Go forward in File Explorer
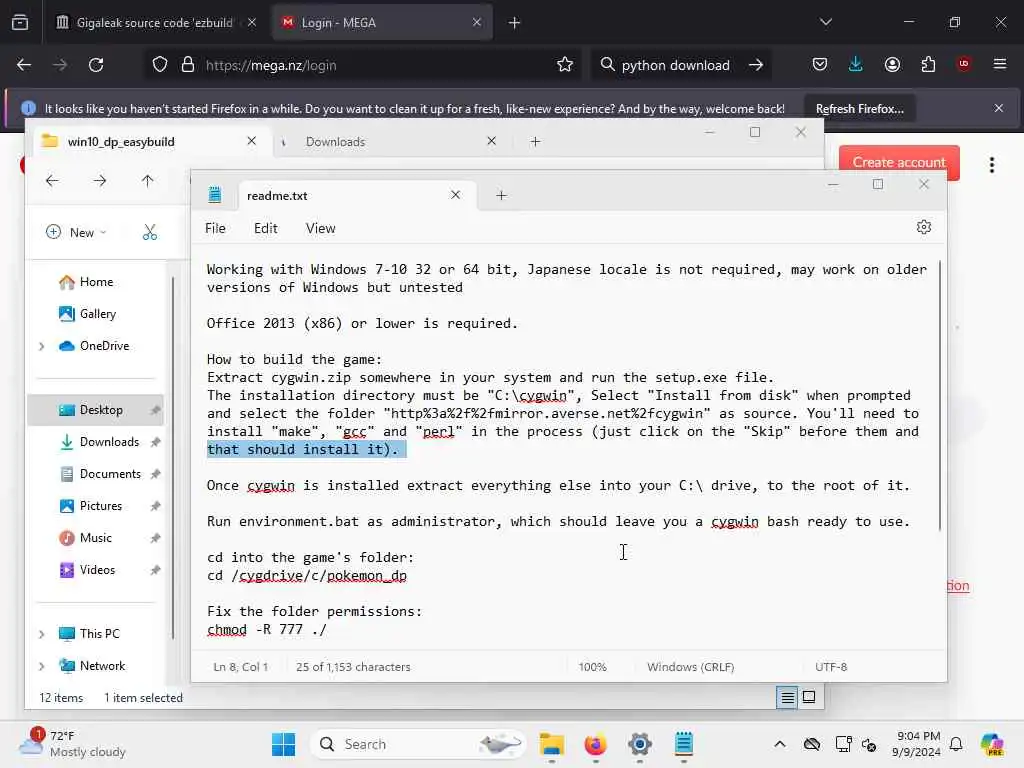 pyautogui.click(x=100, y=181)
